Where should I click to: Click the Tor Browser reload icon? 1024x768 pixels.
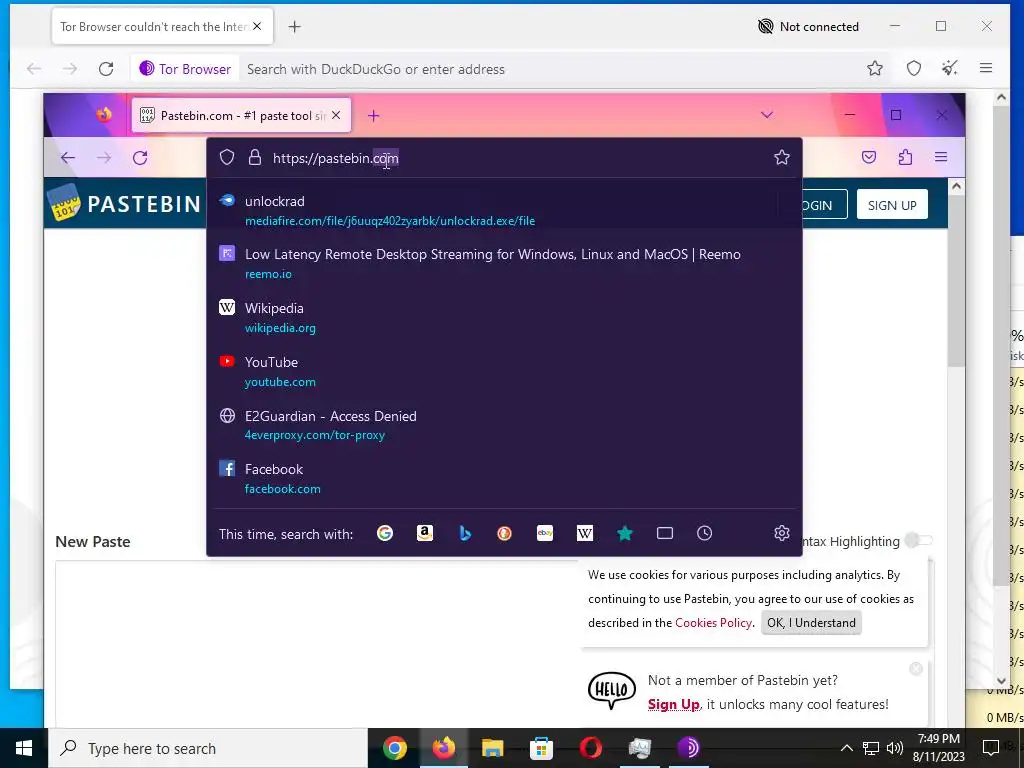(x=106, y=69)
